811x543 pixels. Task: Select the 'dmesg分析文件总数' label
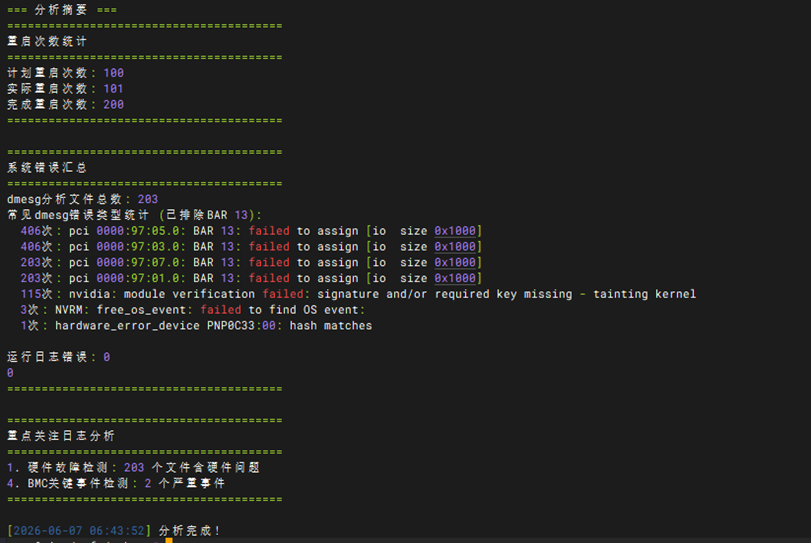pos(65,199)
